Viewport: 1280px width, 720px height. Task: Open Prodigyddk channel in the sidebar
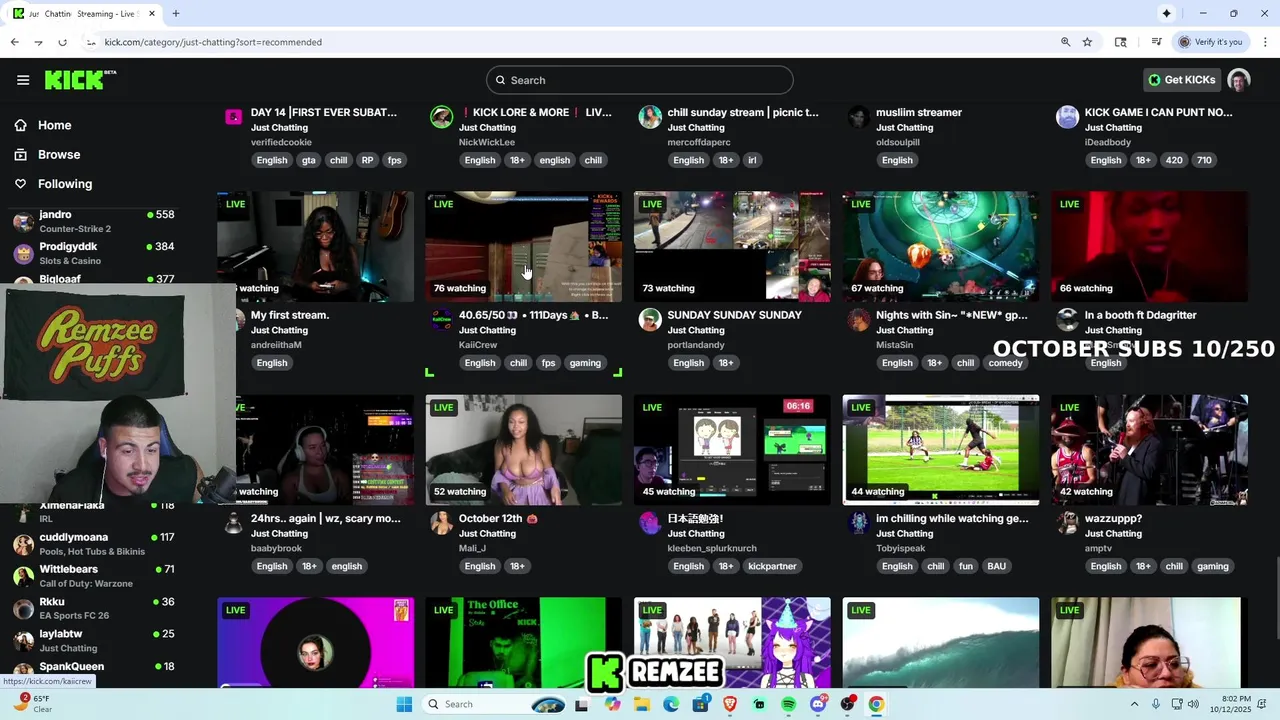click(x=93, y=253)
